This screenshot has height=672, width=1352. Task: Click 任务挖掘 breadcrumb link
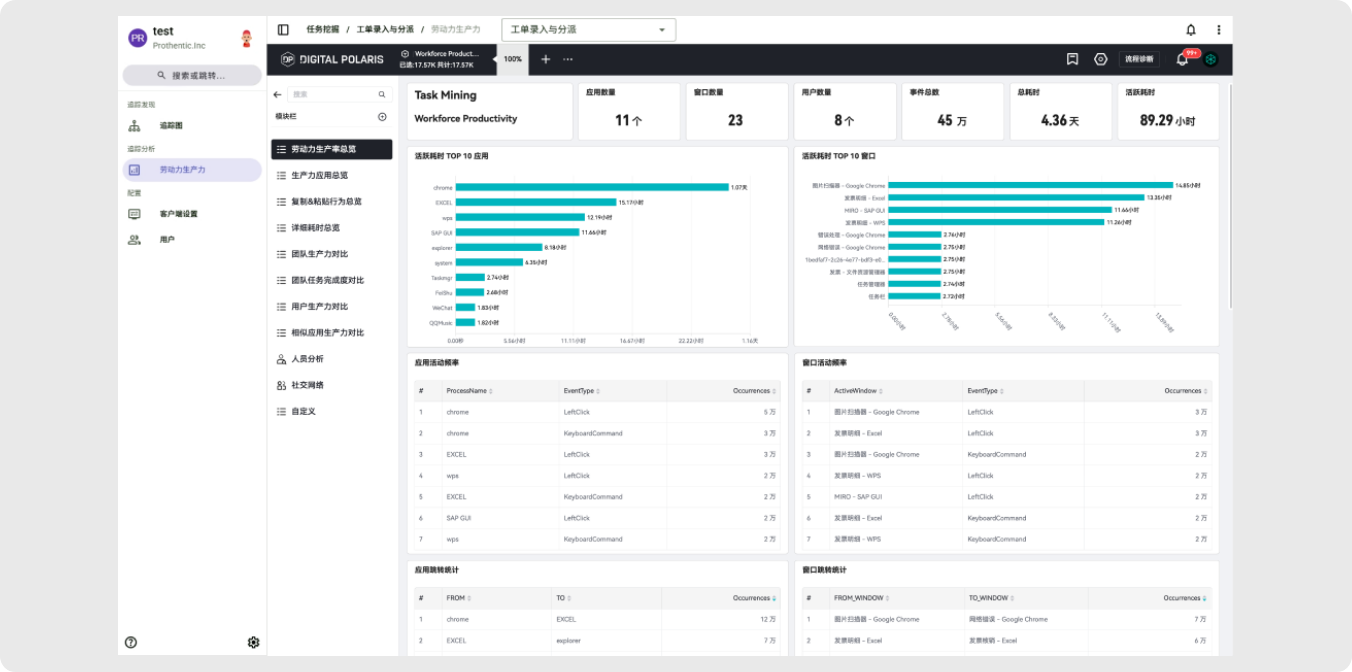[322, 30]
